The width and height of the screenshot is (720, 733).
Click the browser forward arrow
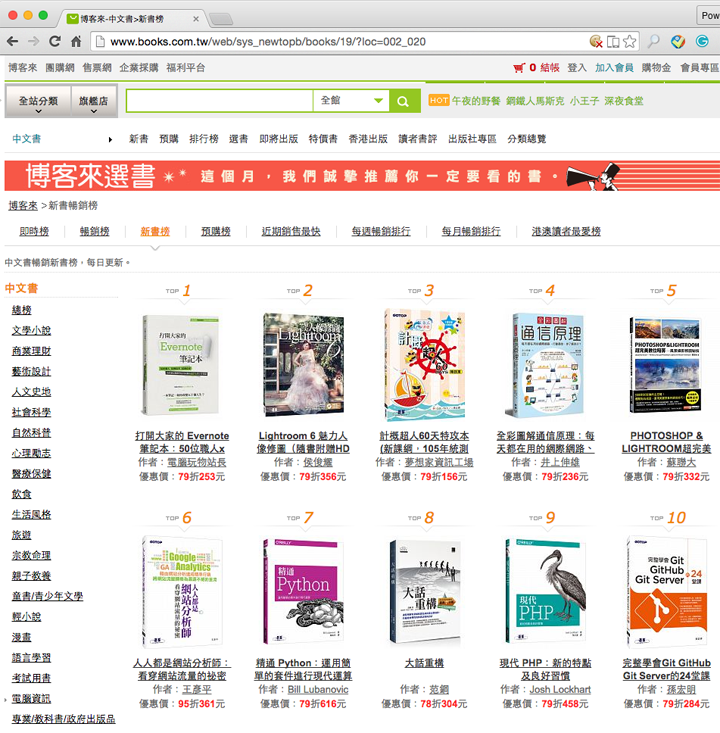tap(34, 42)
